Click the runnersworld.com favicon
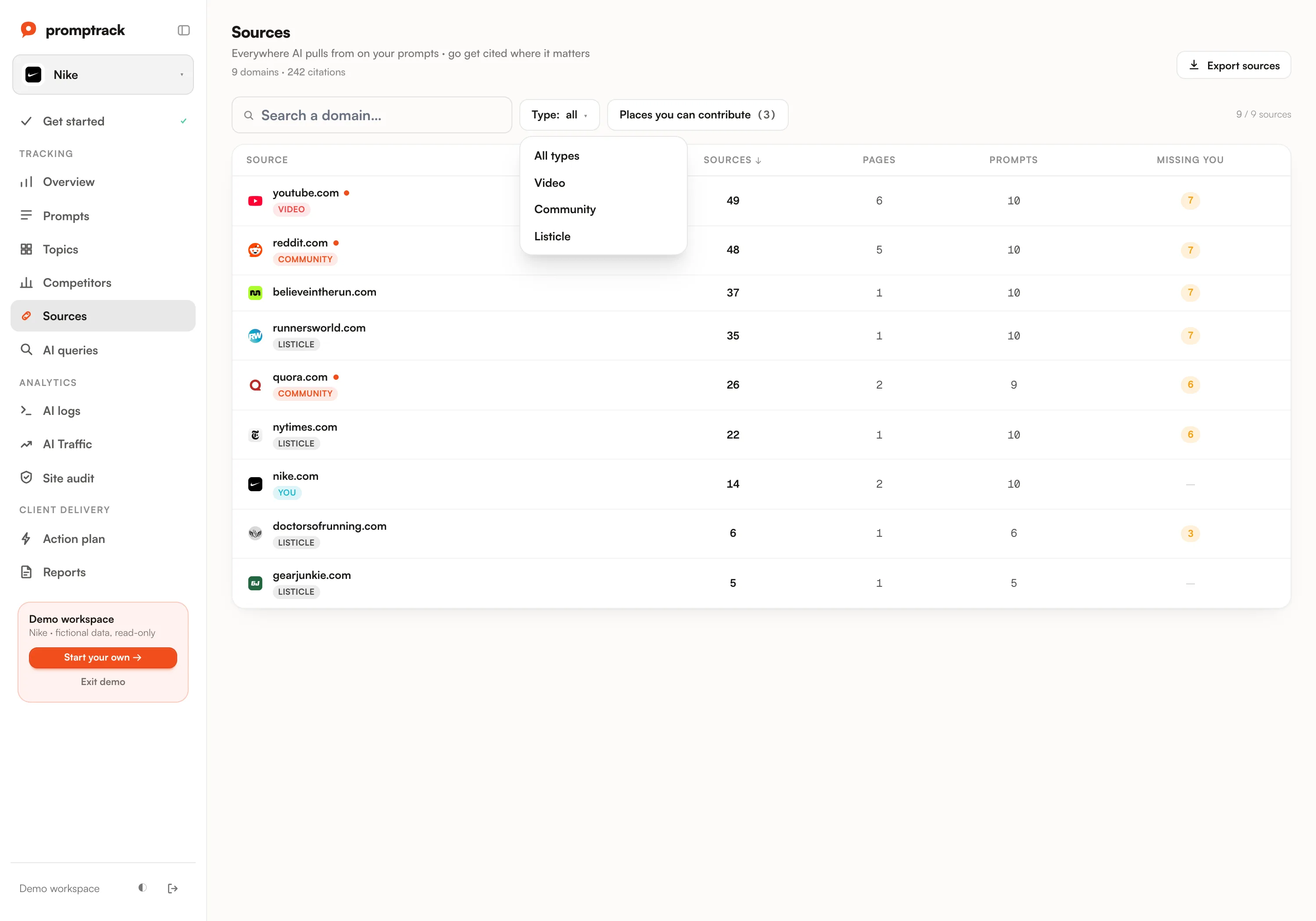This screenshot has width=1316, height=921. [x=255, y=336]
